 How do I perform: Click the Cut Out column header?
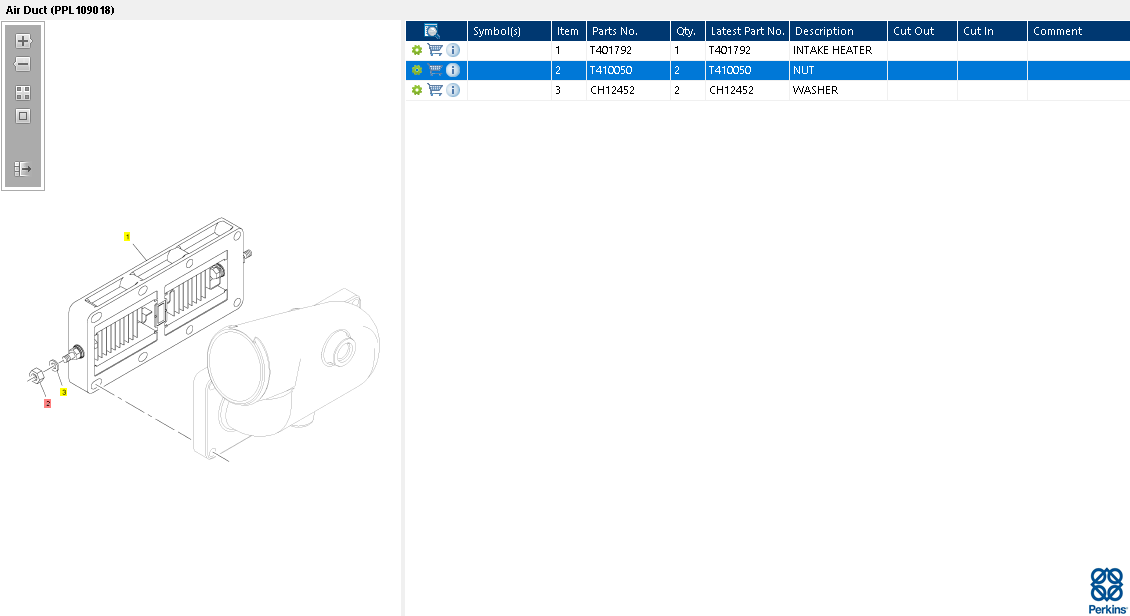[922, 31]
